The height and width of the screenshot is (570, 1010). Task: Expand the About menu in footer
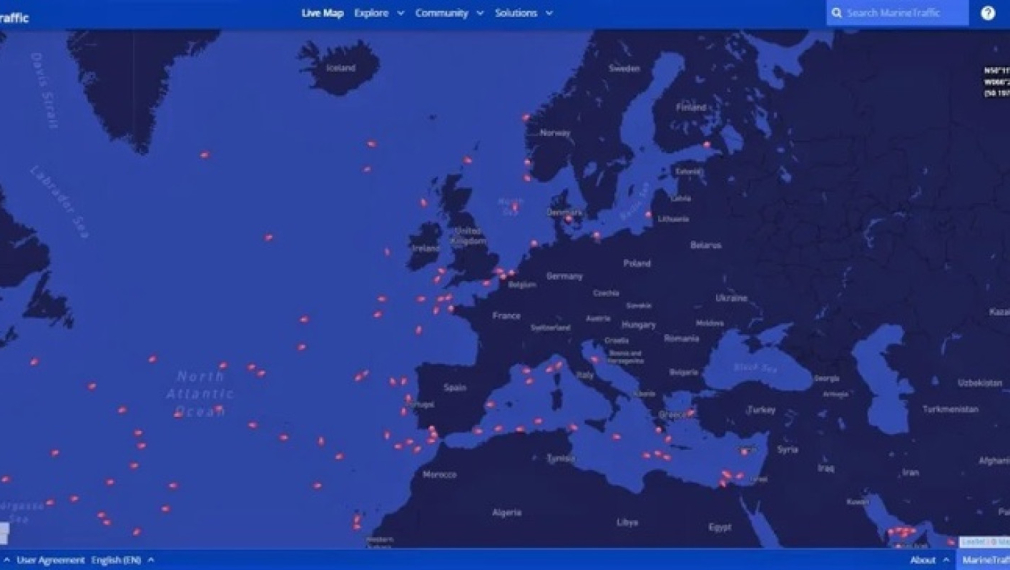928,560
